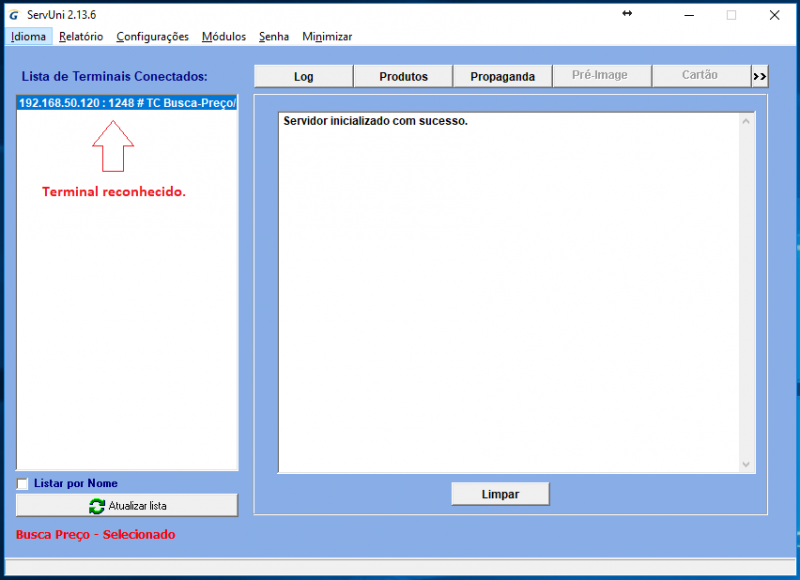Open the Idioma menu

[x=28, y=36]
